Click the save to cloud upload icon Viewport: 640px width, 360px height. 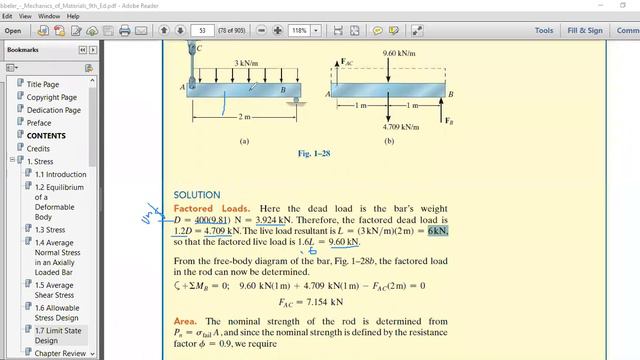click(x=92, y=31)
